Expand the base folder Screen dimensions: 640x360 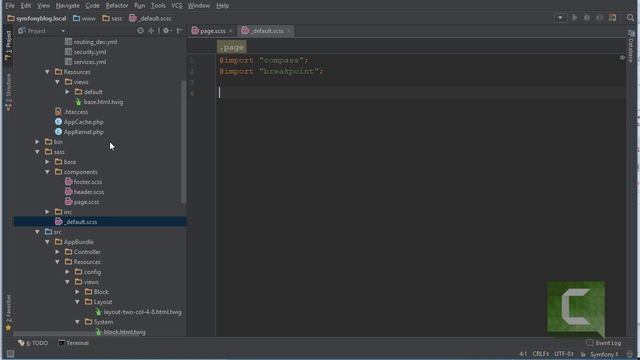47,162
